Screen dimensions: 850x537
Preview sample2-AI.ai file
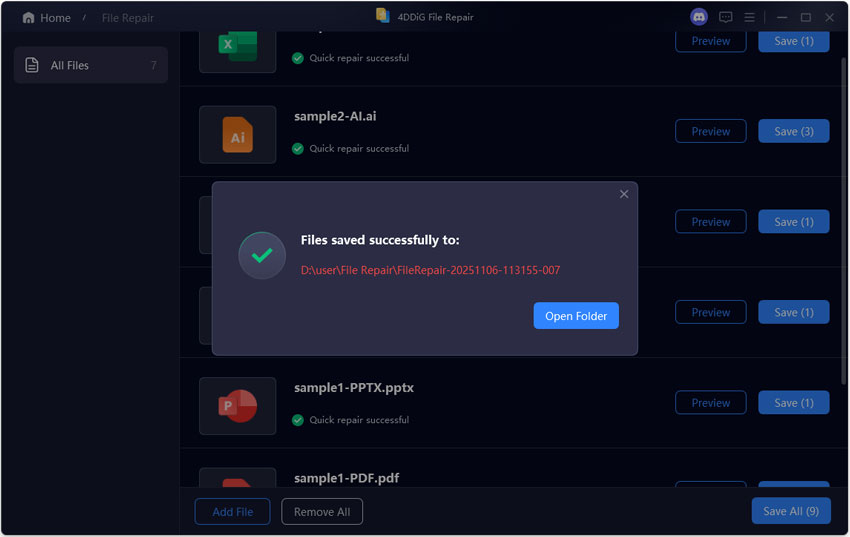710,131
